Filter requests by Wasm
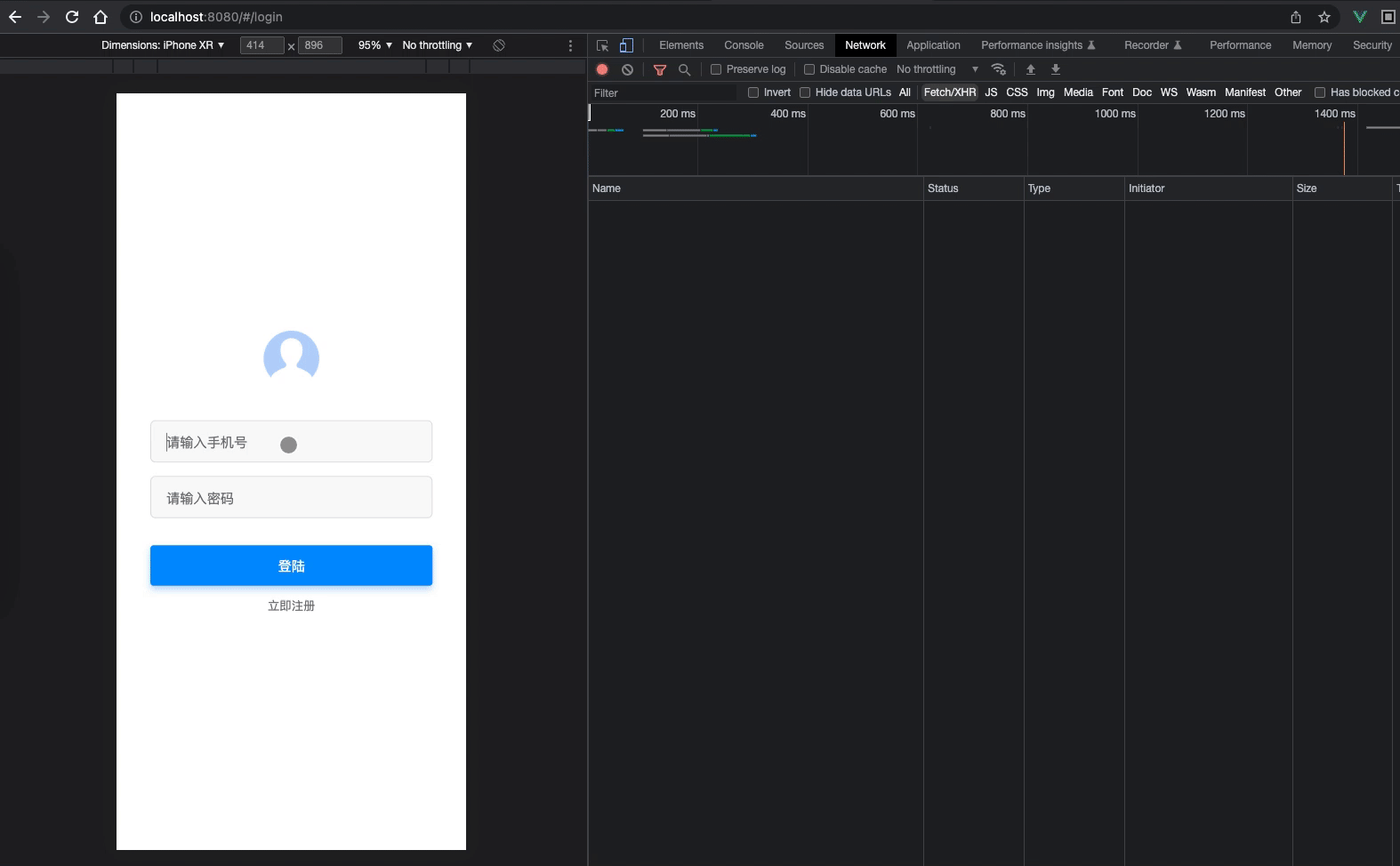 coord(1201,92)
